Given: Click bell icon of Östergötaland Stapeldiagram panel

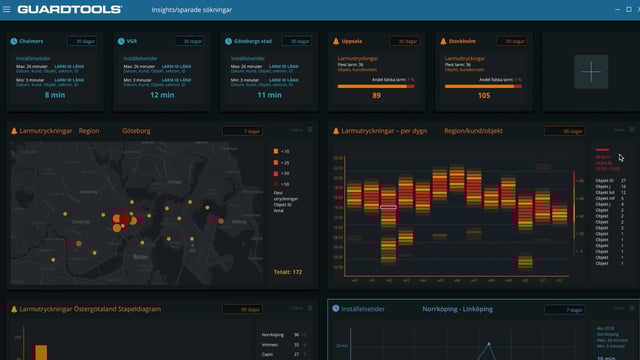Looking at the screenshot, I should coord(14,309).
